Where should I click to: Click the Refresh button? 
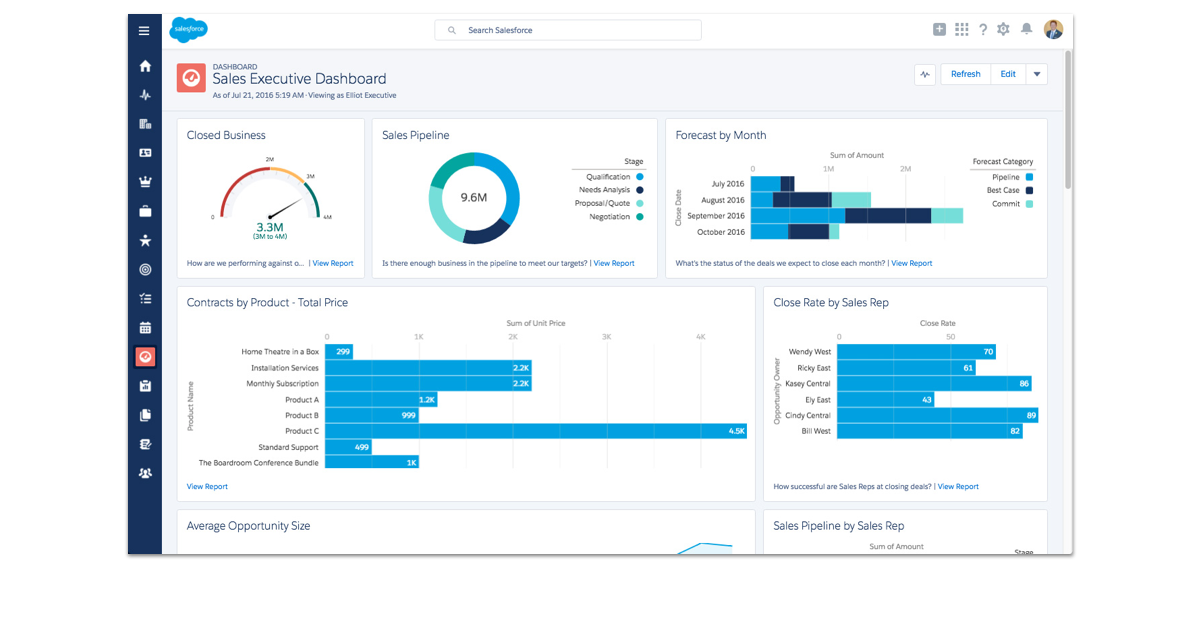point(965,74)
